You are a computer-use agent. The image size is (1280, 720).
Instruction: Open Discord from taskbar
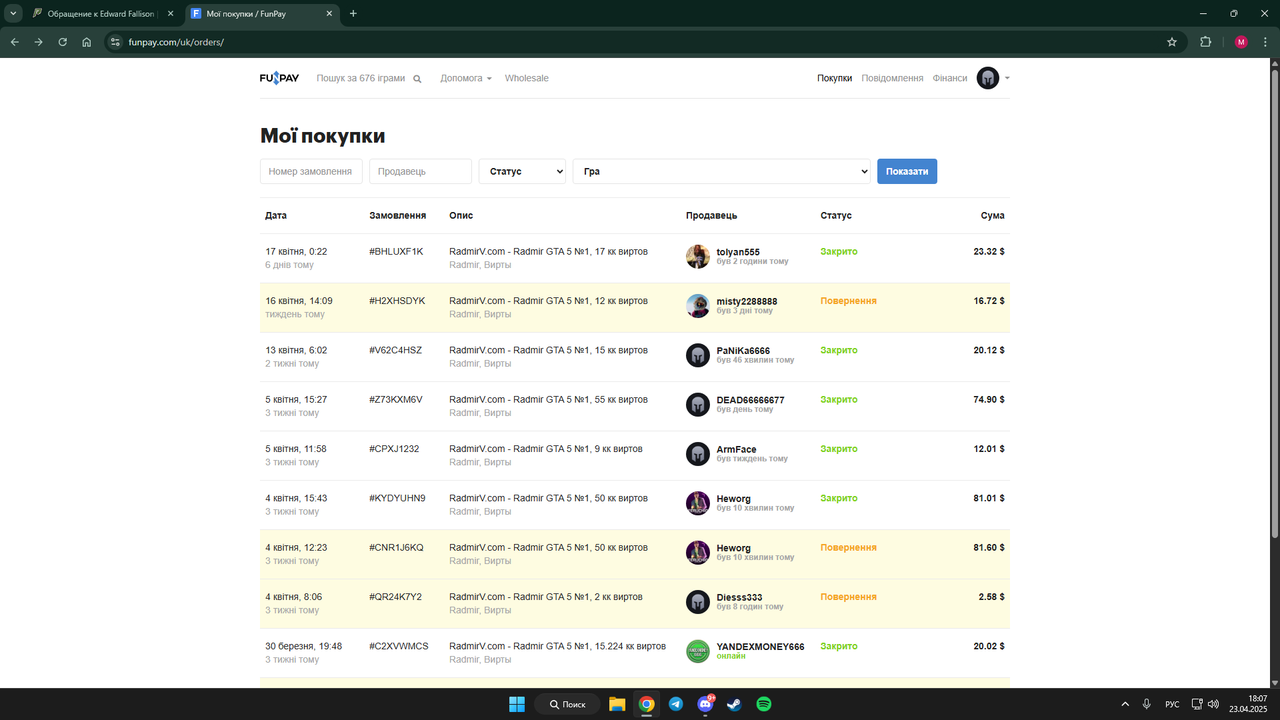[x=705, y=704]
